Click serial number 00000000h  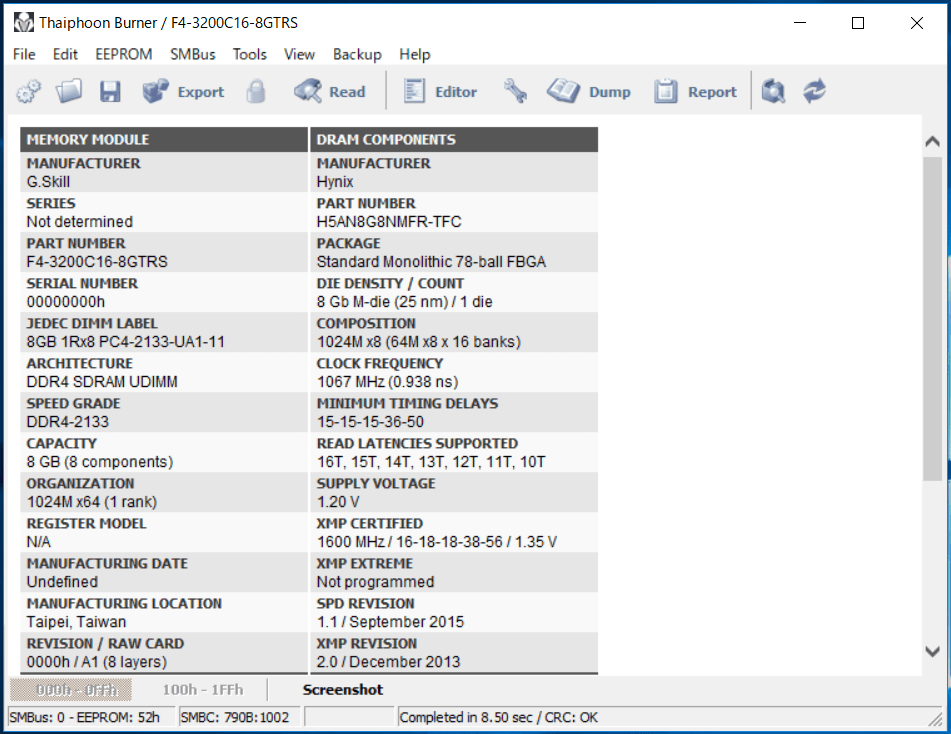click(x=66, y=302)
